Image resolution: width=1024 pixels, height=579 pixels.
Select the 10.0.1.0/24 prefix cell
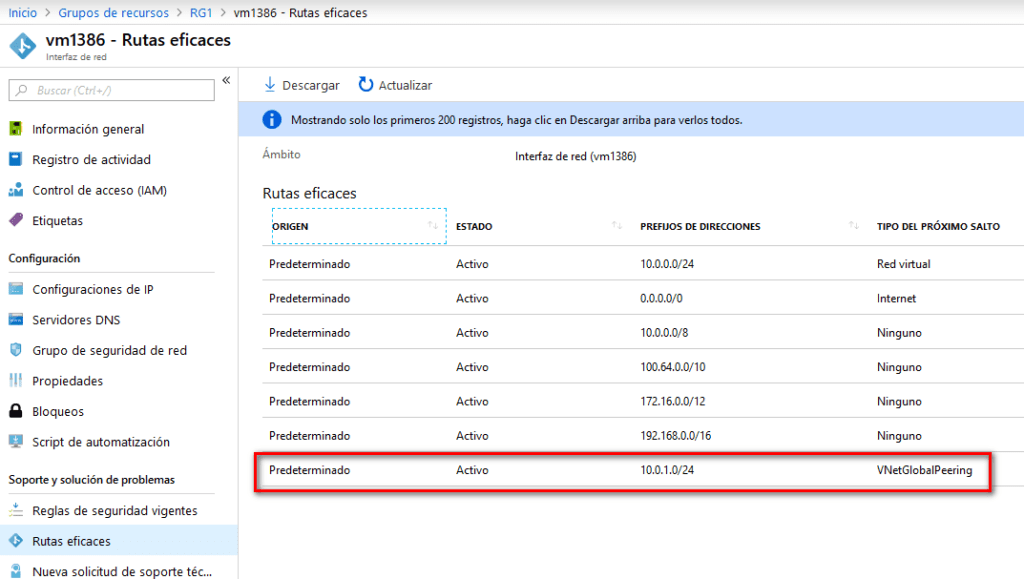click(x=667, y=469)
